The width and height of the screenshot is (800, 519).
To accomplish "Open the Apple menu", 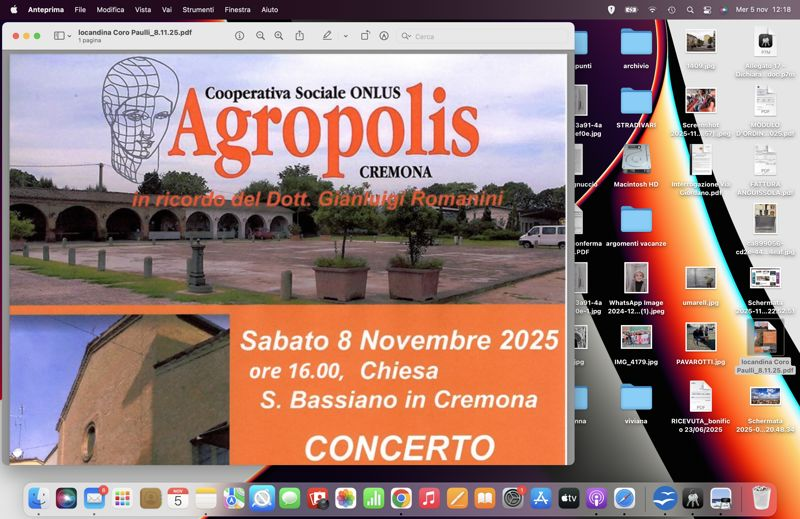I will point(13,9).
